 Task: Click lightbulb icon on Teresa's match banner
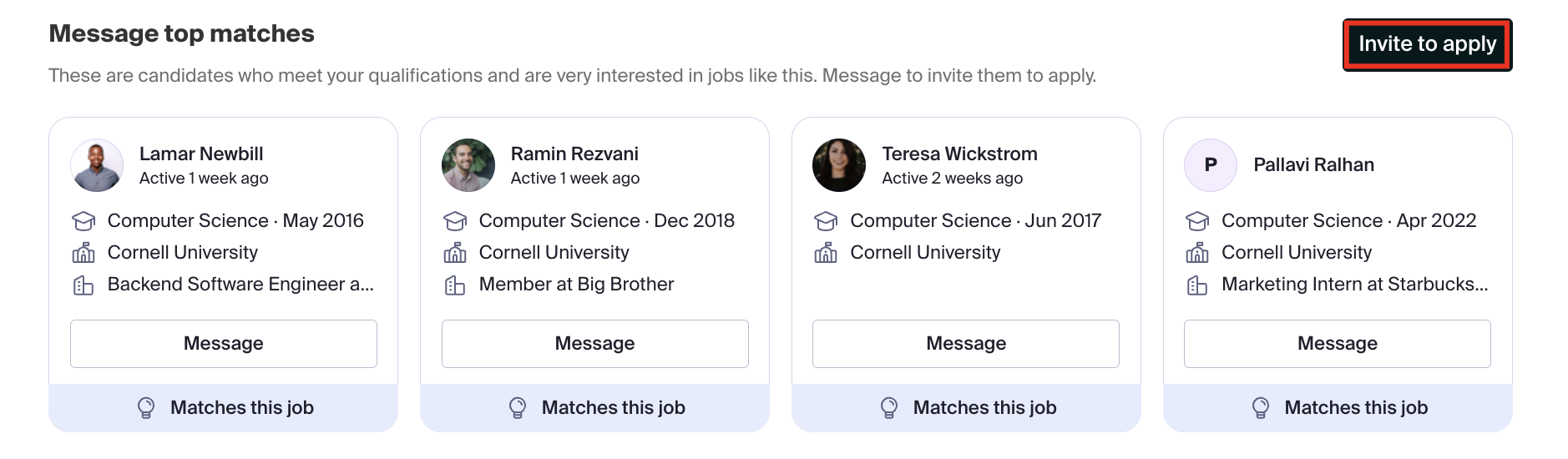coord(889,407)
